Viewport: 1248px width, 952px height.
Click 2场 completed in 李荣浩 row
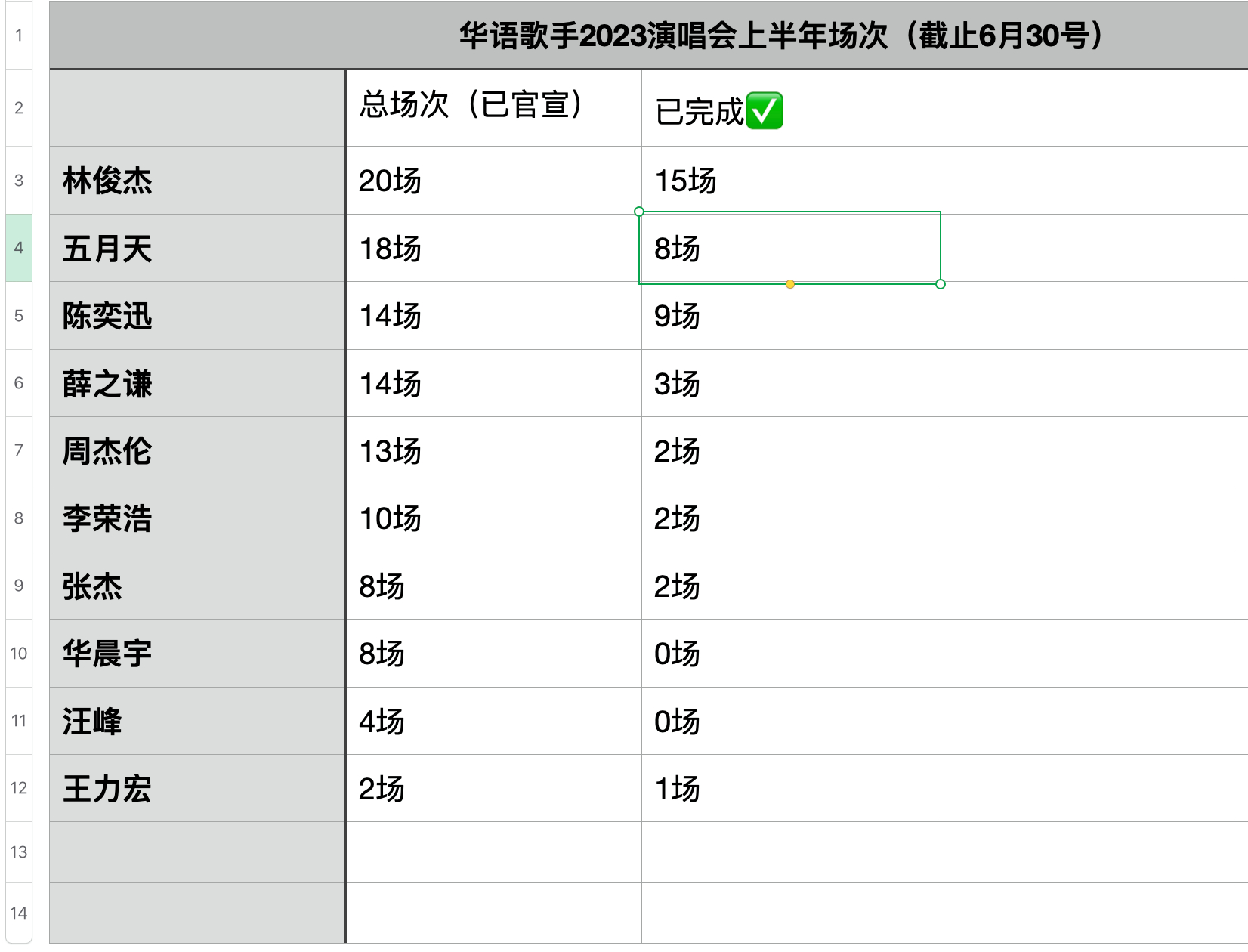(x=789, y=518)
